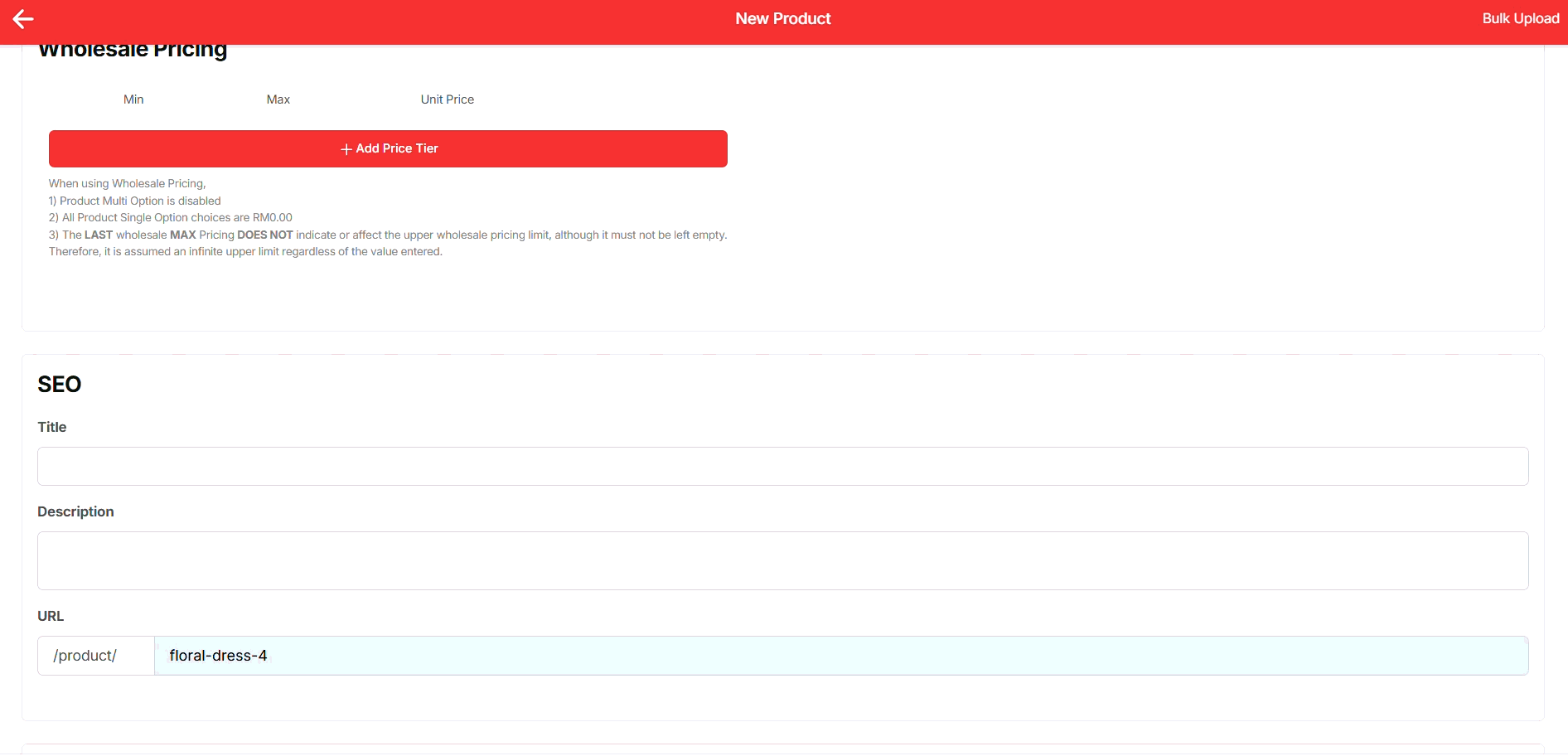Click the Wholesale Pricing section heading

click(x=133, y=51)
